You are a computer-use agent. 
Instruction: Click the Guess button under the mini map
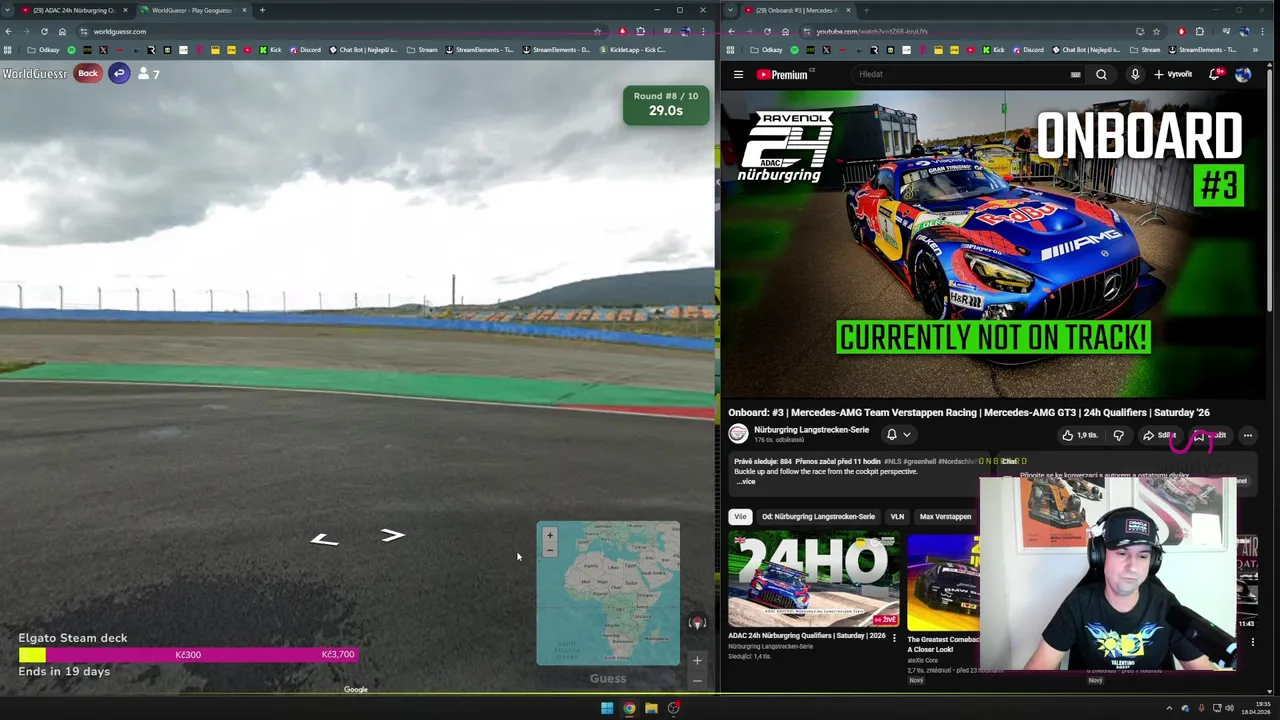pyautogui.click(x=608, y=678)
